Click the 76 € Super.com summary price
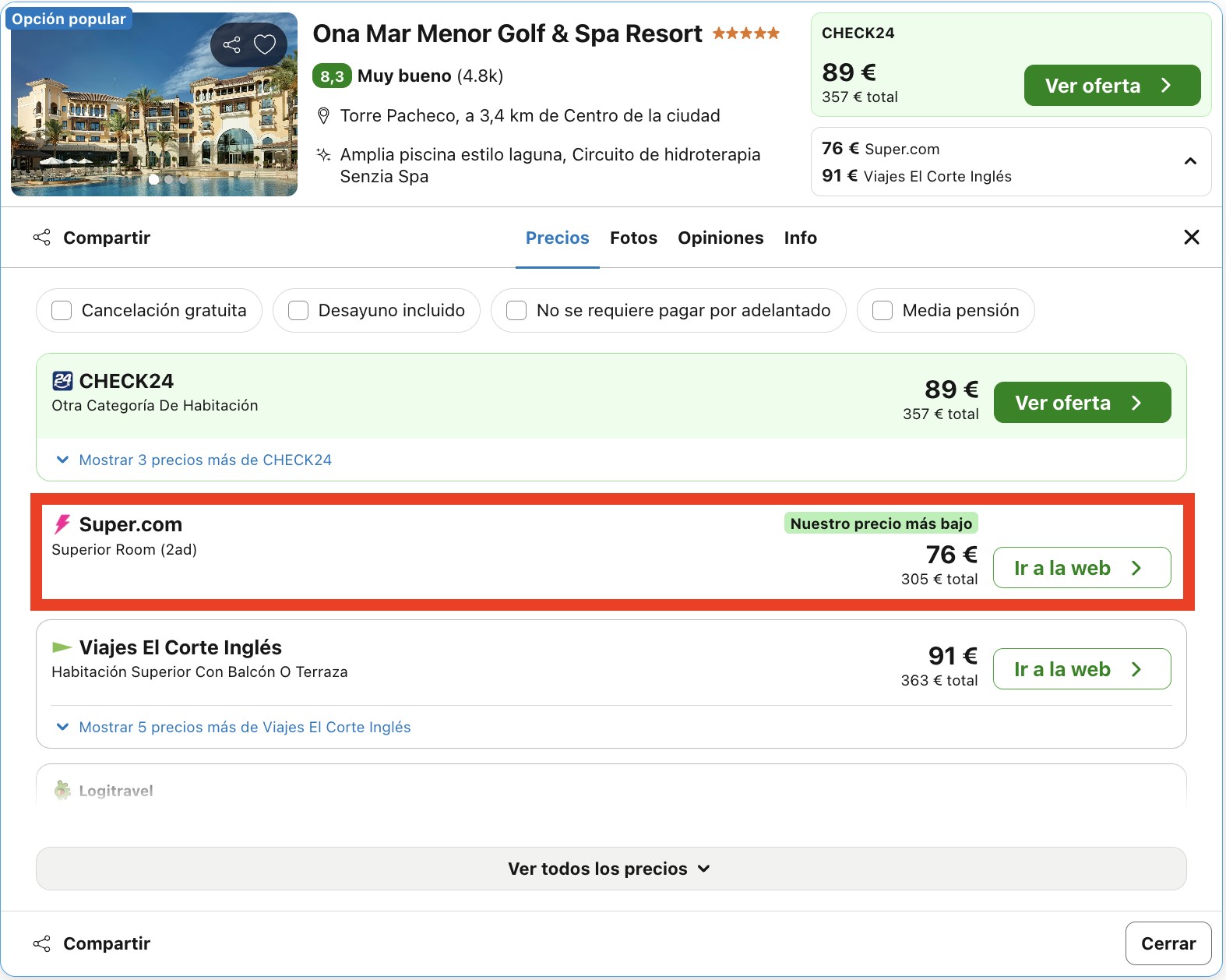Screen dimensions: 1226x980 click(881, 149)
